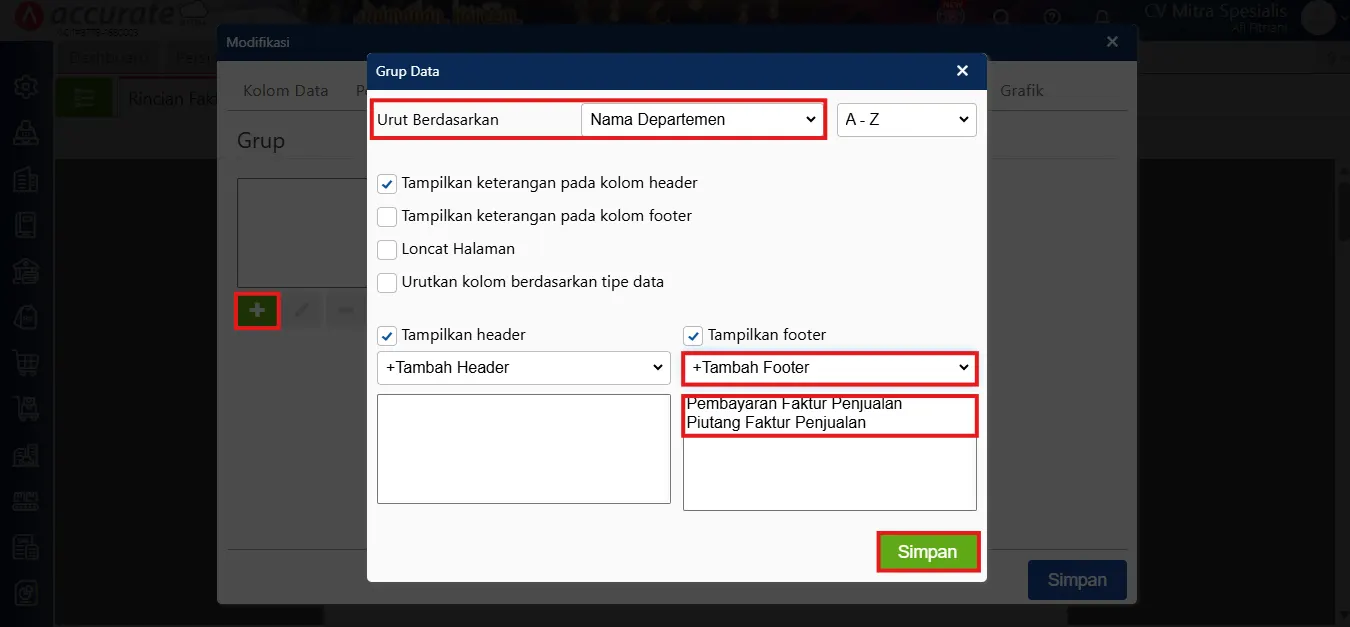This screenshot has width=1350, height=627.
Task: Uncheck Tampilkan keterangan pada kolom header
Action: coord(387,183)
